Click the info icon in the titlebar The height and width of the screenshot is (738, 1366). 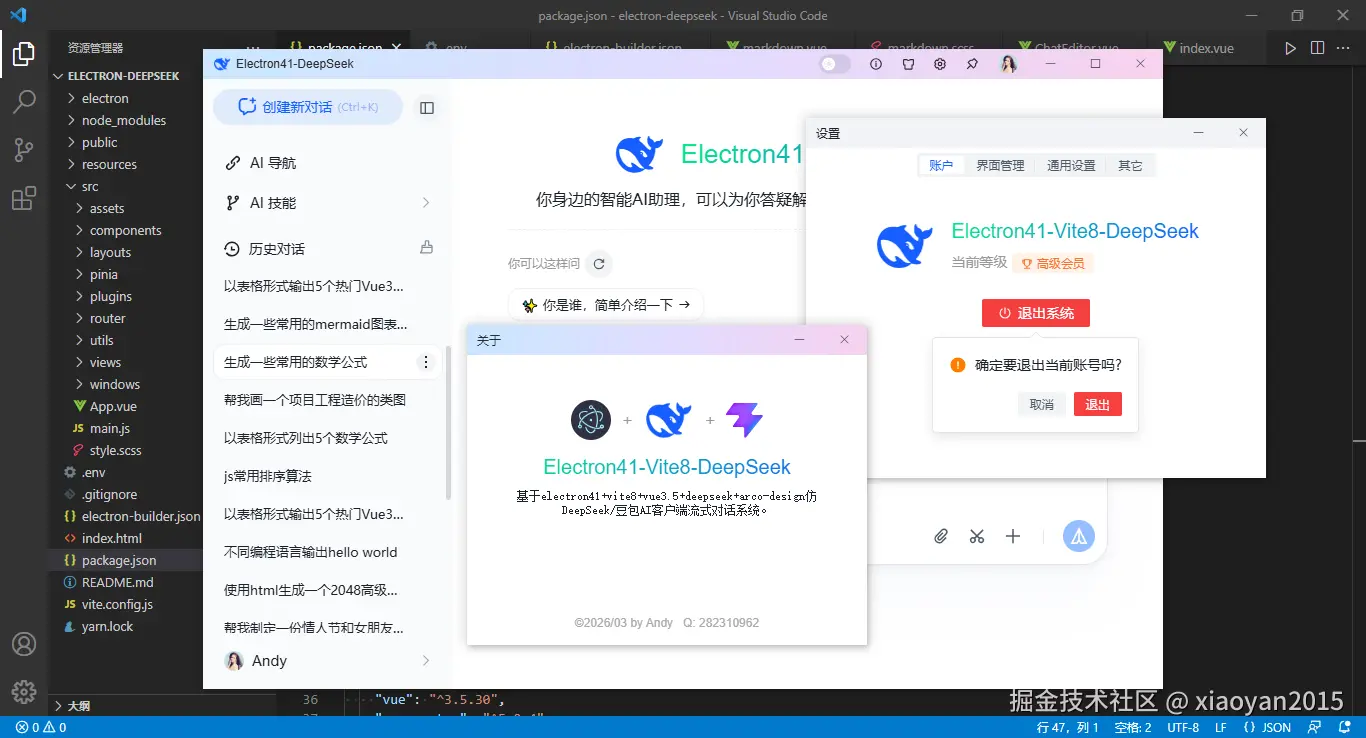tap(876, 63)
